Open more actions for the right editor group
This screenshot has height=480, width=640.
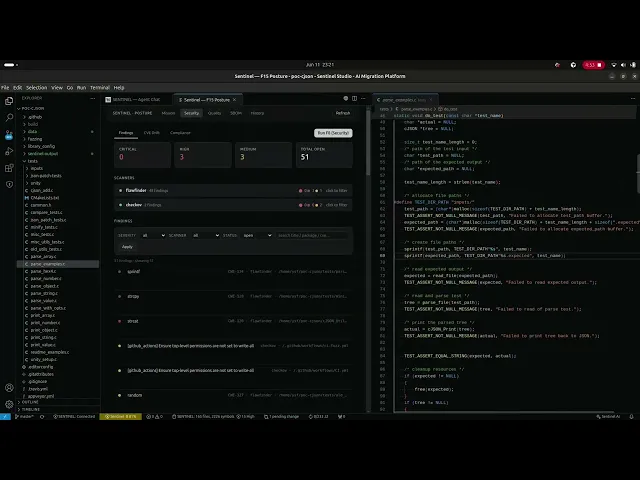[x=633, y=98]
